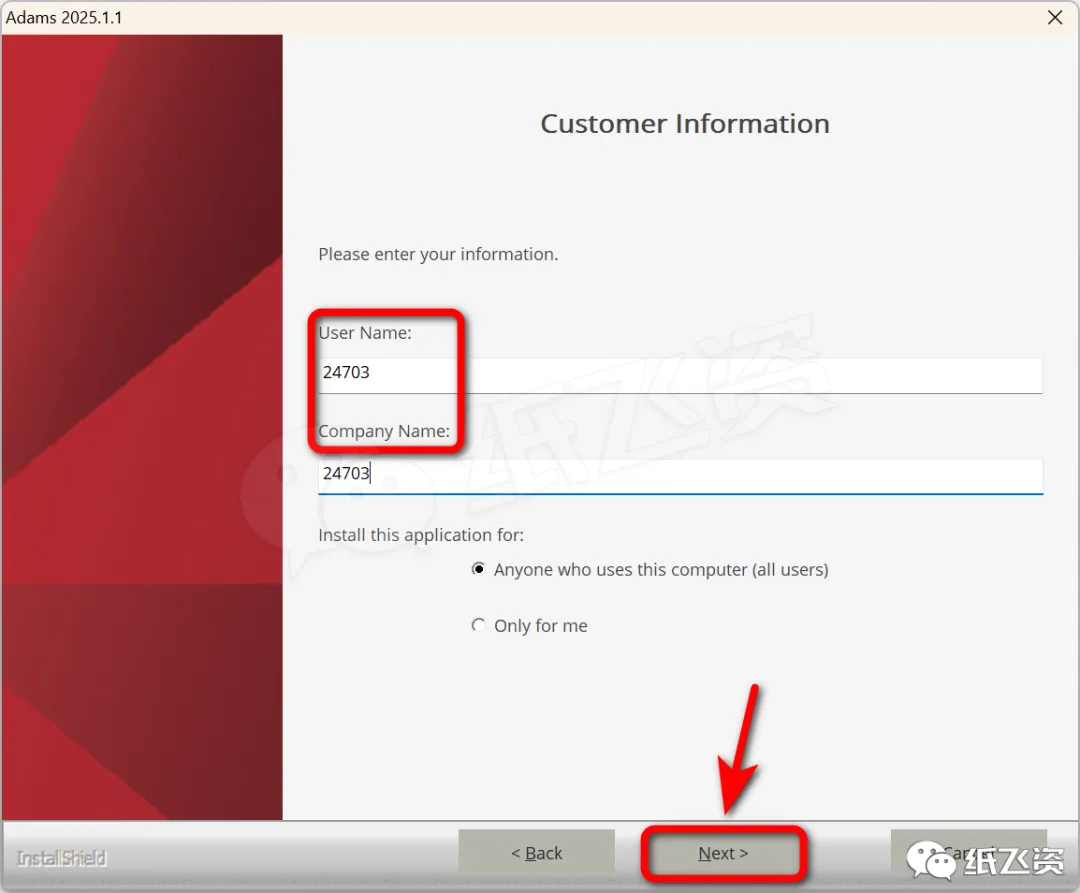Screen dimensions: 1080x893
Task: Focus the Company Name input field
Action: click(x=680, y=476)
